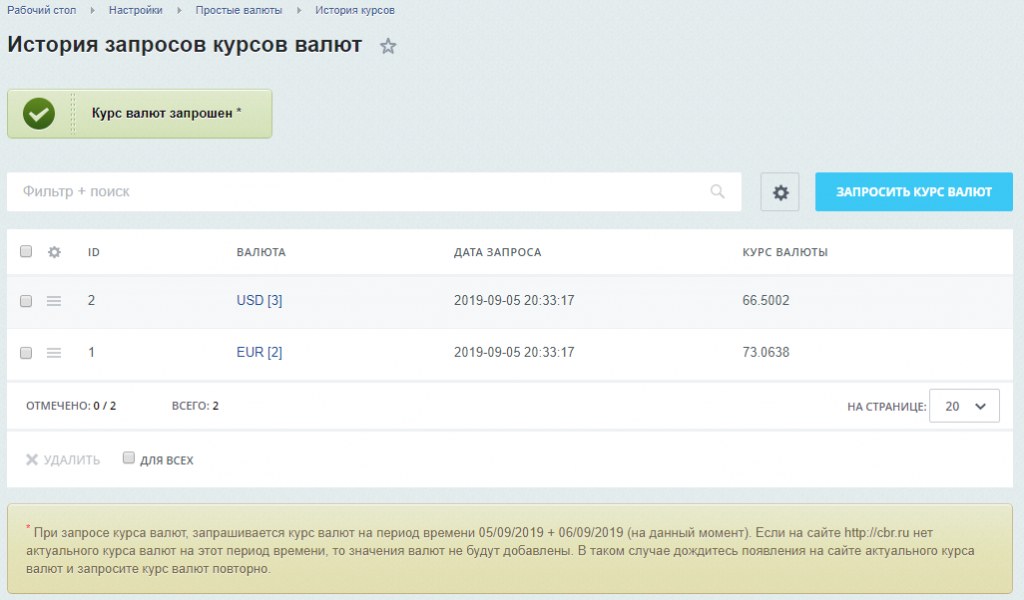Navigate to 'Простые валюты' breadcrumb
1024x600 pixels.
[x=238, y=10]
